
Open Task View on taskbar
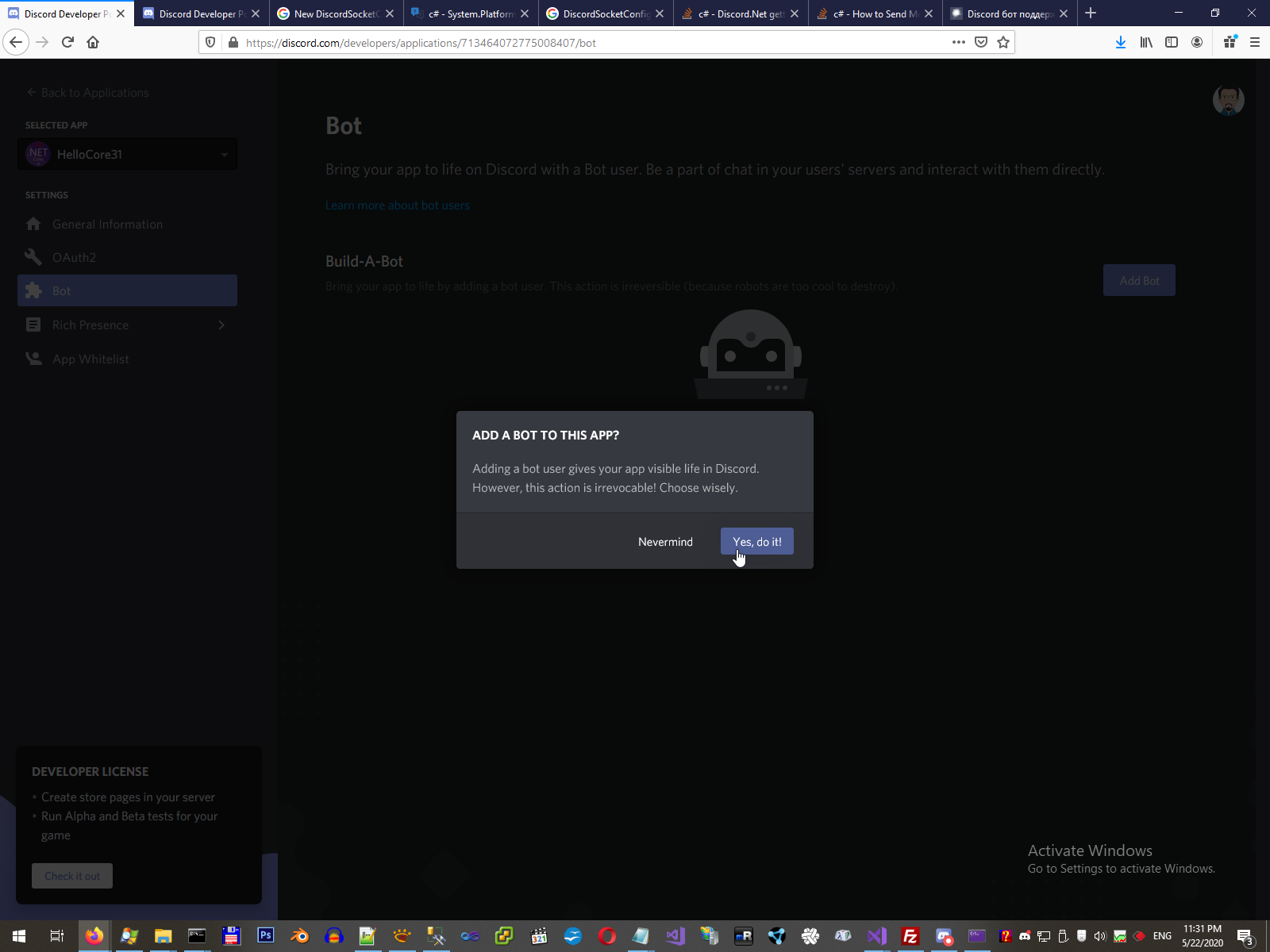click(x=57, y=936)
